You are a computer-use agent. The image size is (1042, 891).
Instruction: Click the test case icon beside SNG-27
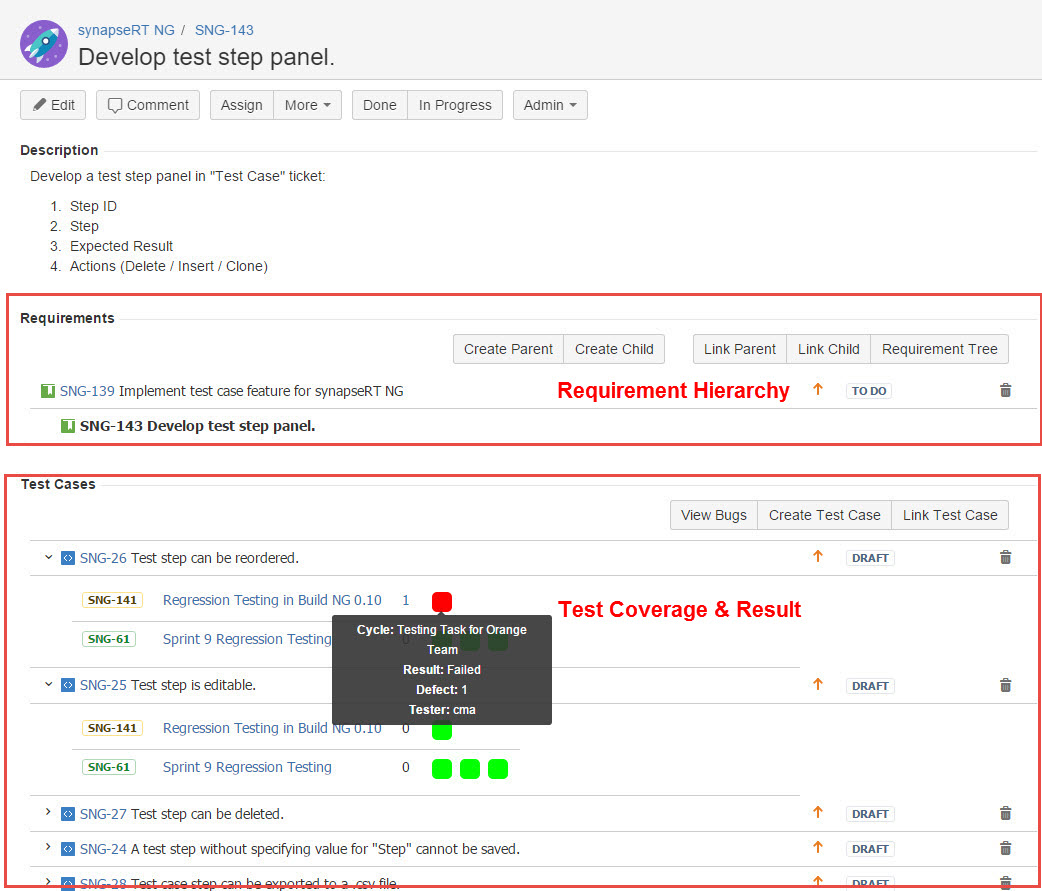(x=68, y=814)
